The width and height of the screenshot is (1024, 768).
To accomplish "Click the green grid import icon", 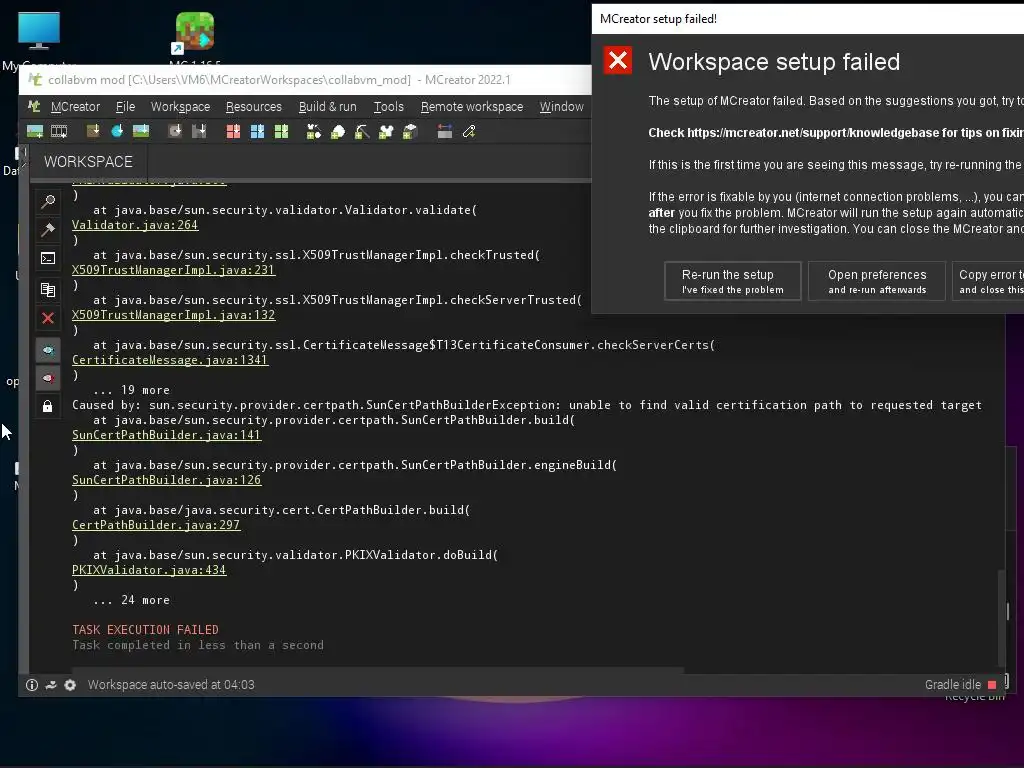I will (x=281, y=132).
